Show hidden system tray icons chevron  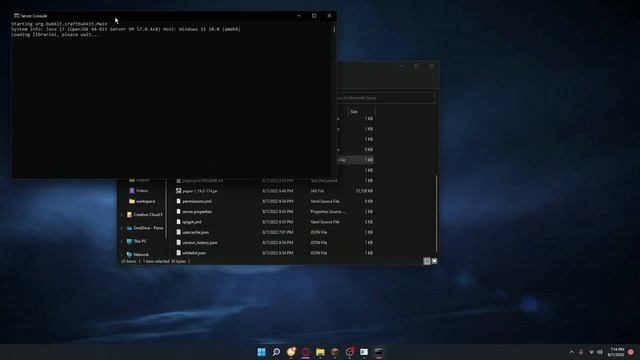pyautogui.click(x=571, y=352)
